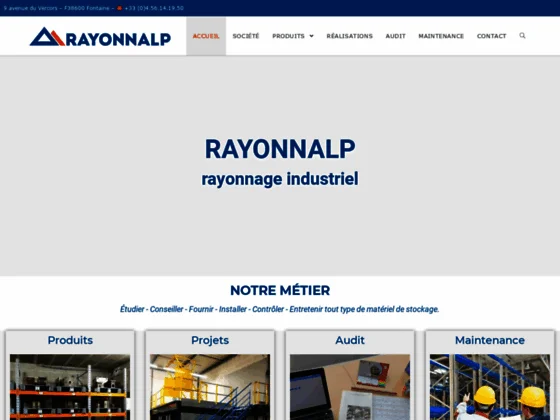
Task: Click the Maintenance card heading
Action: (490, 340)
